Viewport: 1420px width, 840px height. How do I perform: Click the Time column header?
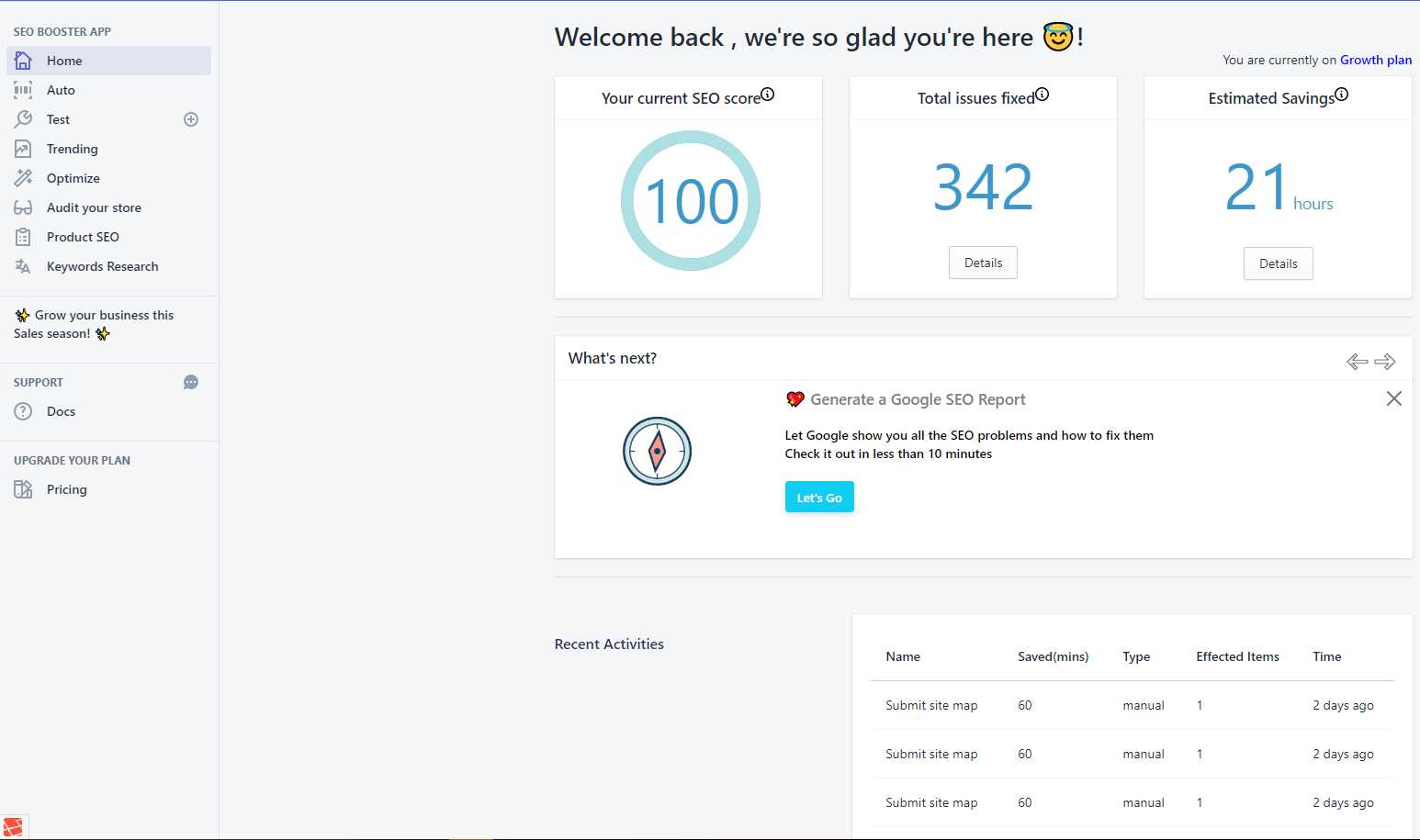1326,656
